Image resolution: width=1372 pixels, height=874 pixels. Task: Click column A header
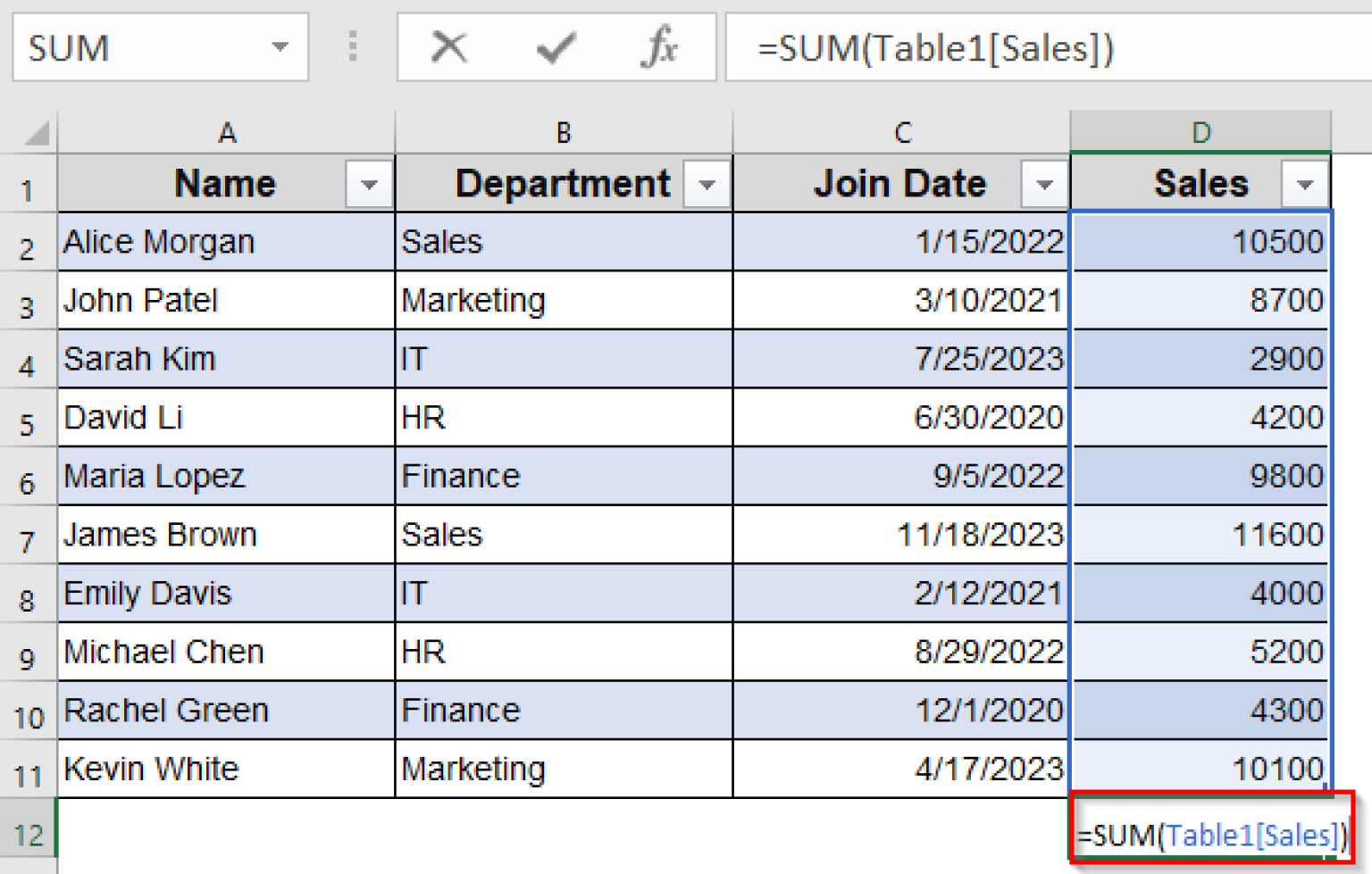[x=226, y=132]
